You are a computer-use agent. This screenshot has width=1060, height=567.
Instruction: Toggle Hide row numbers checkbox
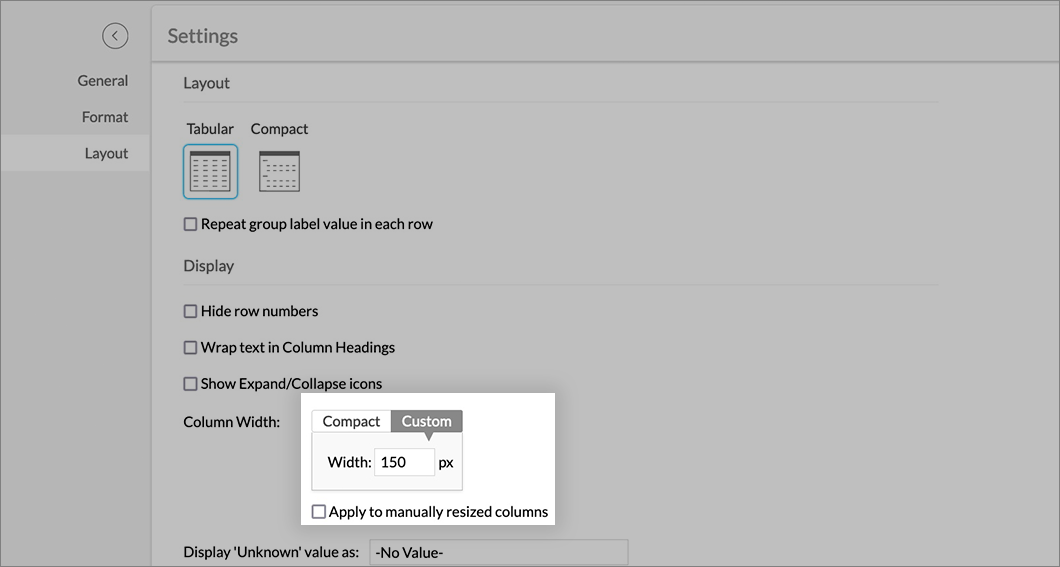[x=191, y=312]
